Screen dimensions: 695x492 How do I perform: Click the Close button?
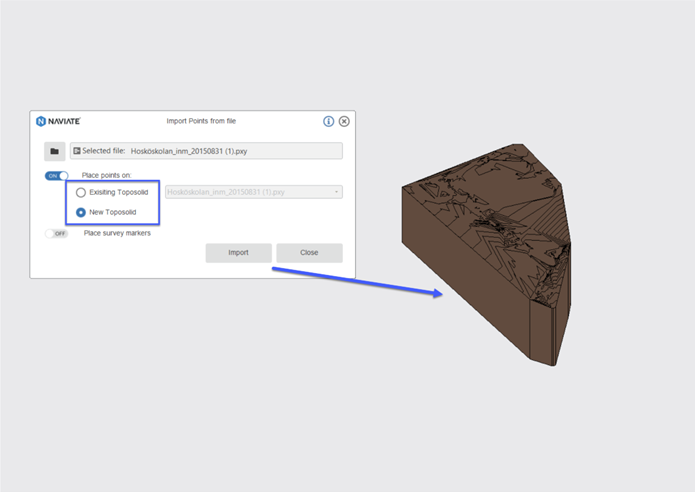[x=309, y=253]
